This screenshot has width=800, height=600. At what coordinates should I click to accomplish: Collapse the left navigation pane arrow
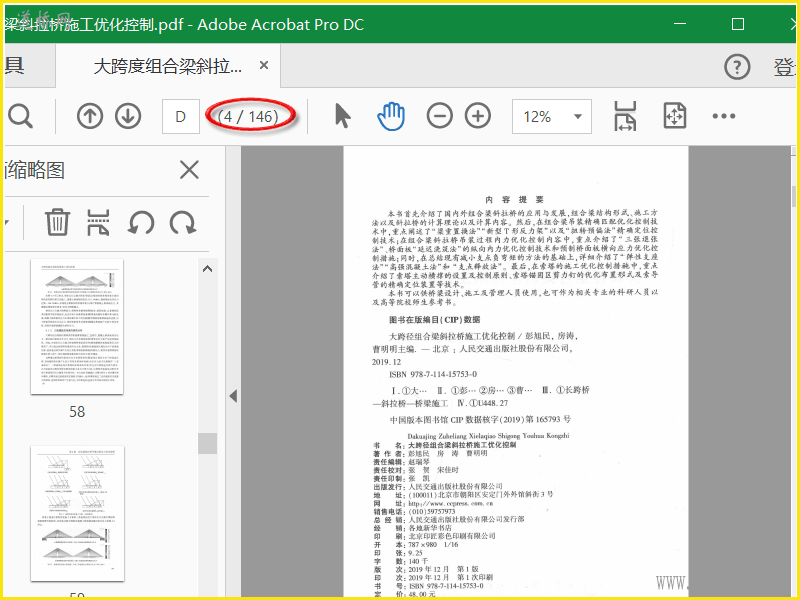[x=233, y=395]
